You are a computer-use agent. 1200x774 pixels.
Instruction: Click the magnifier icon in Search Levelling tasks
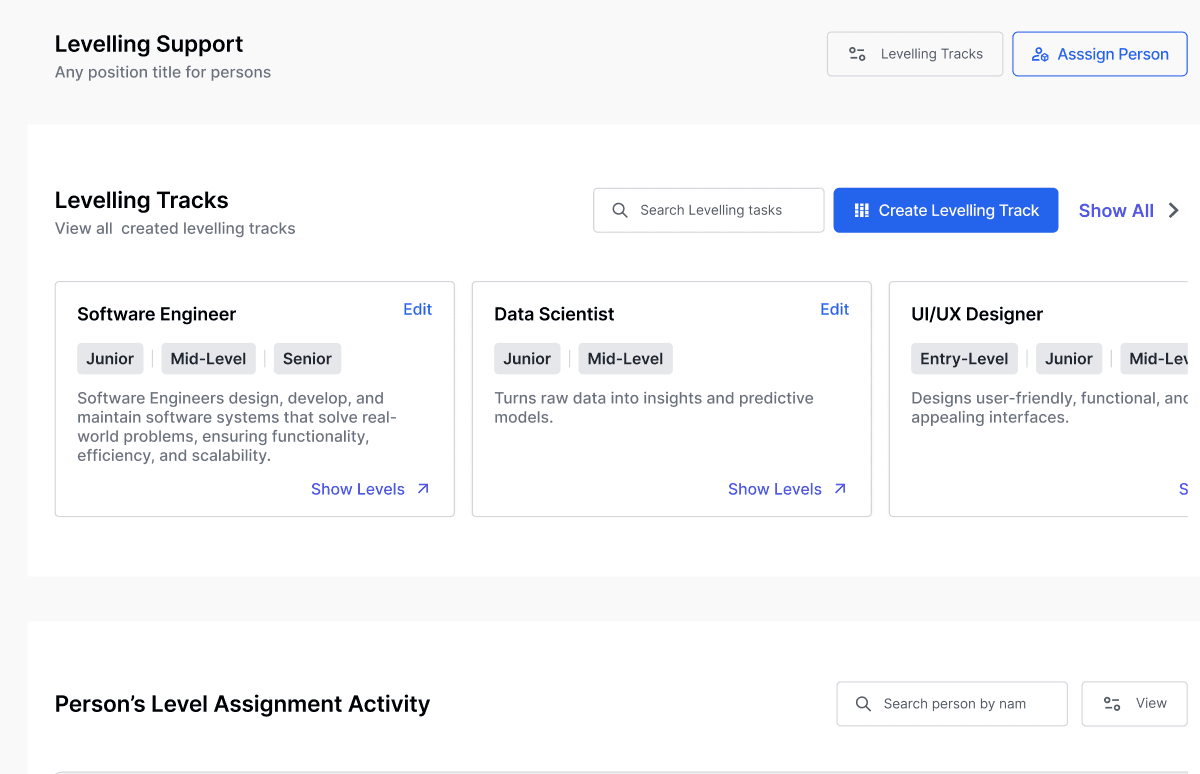pyautogui.click(x=620, y=210)
